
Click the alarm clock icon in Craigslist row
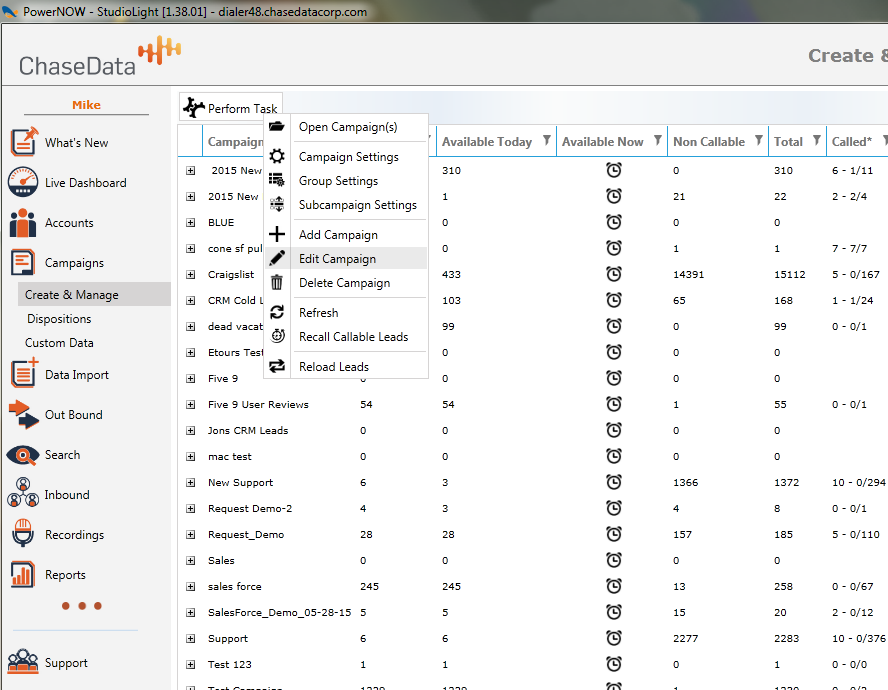click(614, 275)
